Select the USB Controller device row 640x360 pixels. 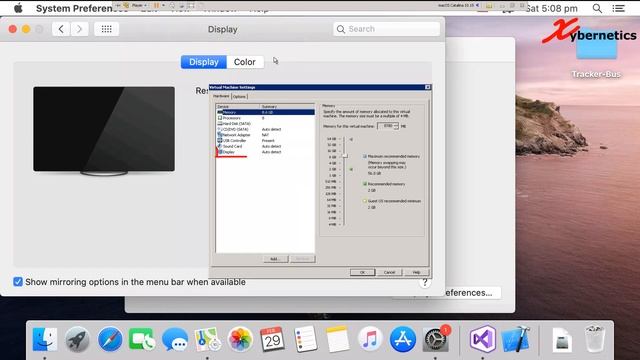265,140
